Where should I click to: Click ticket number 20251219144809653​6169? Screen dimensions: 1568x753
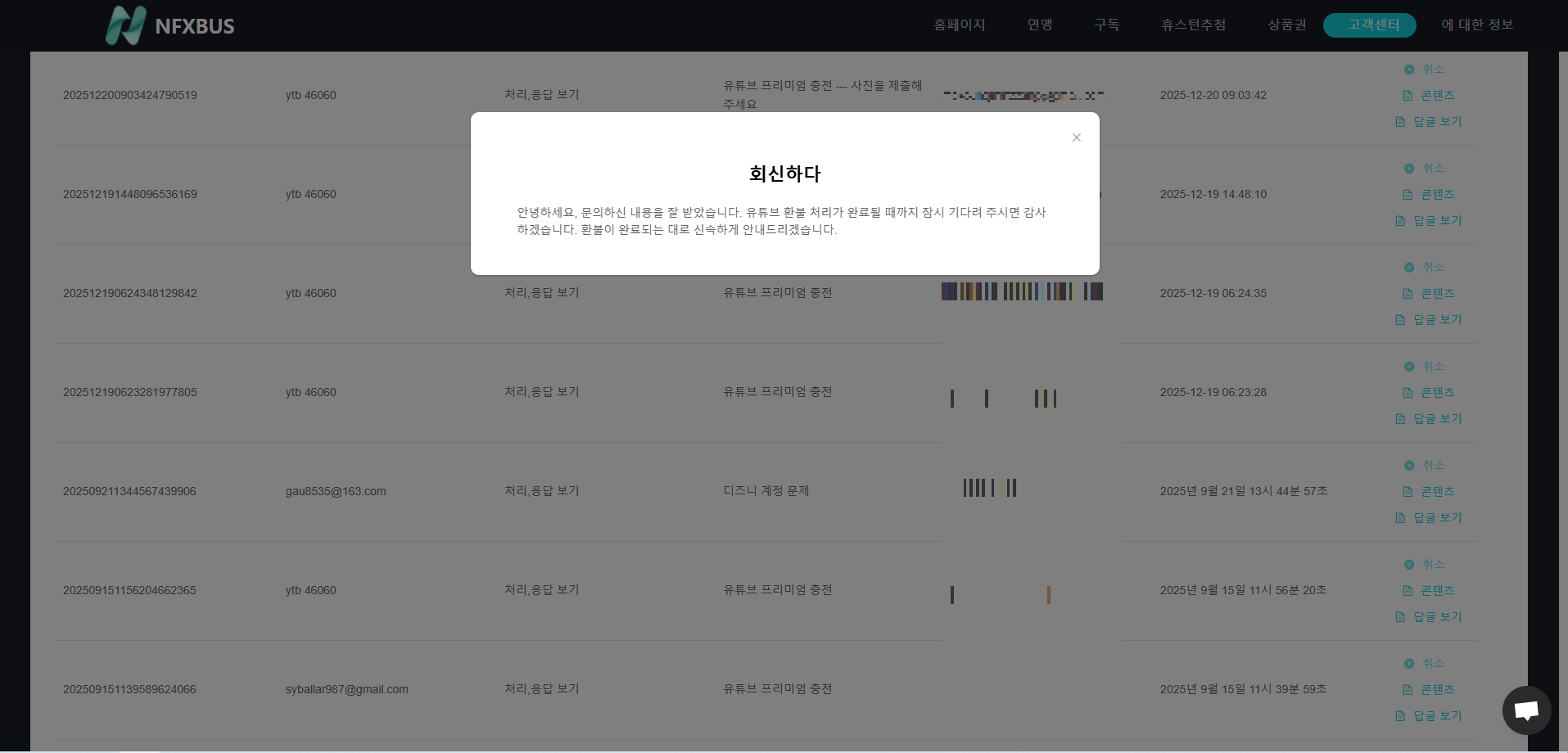tap(130, 194)
